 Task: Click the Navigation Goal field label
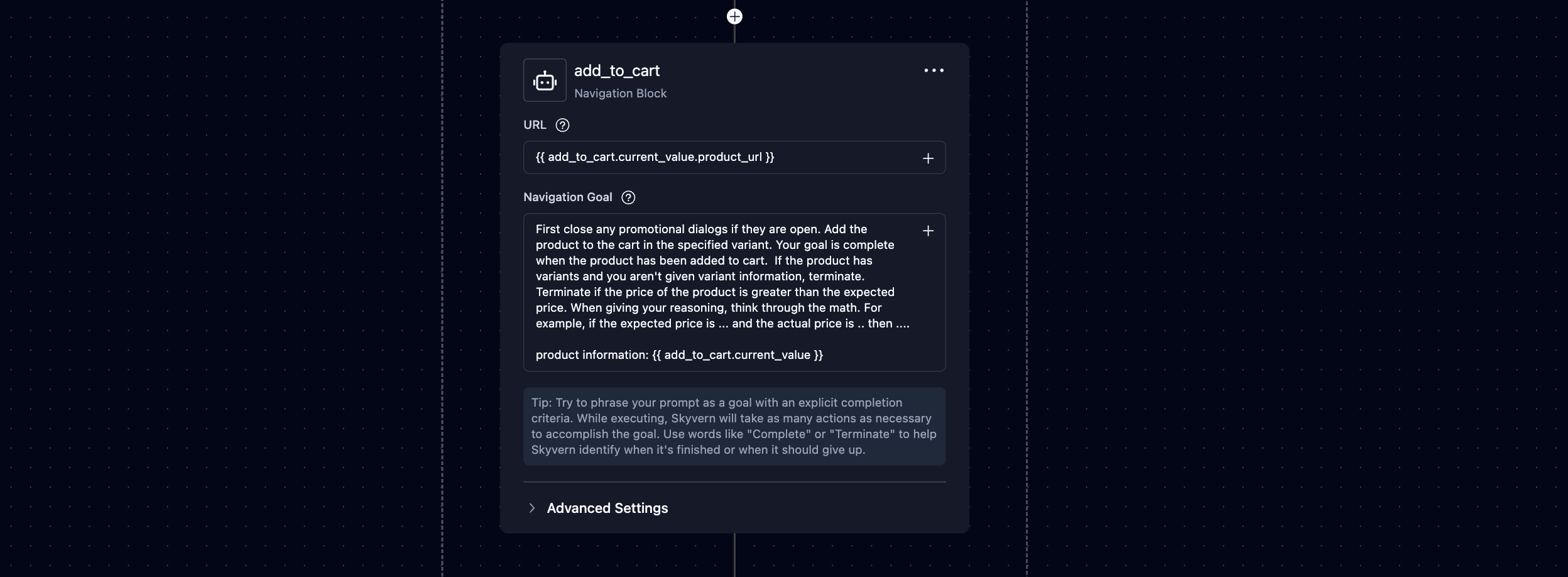(567, 197)
